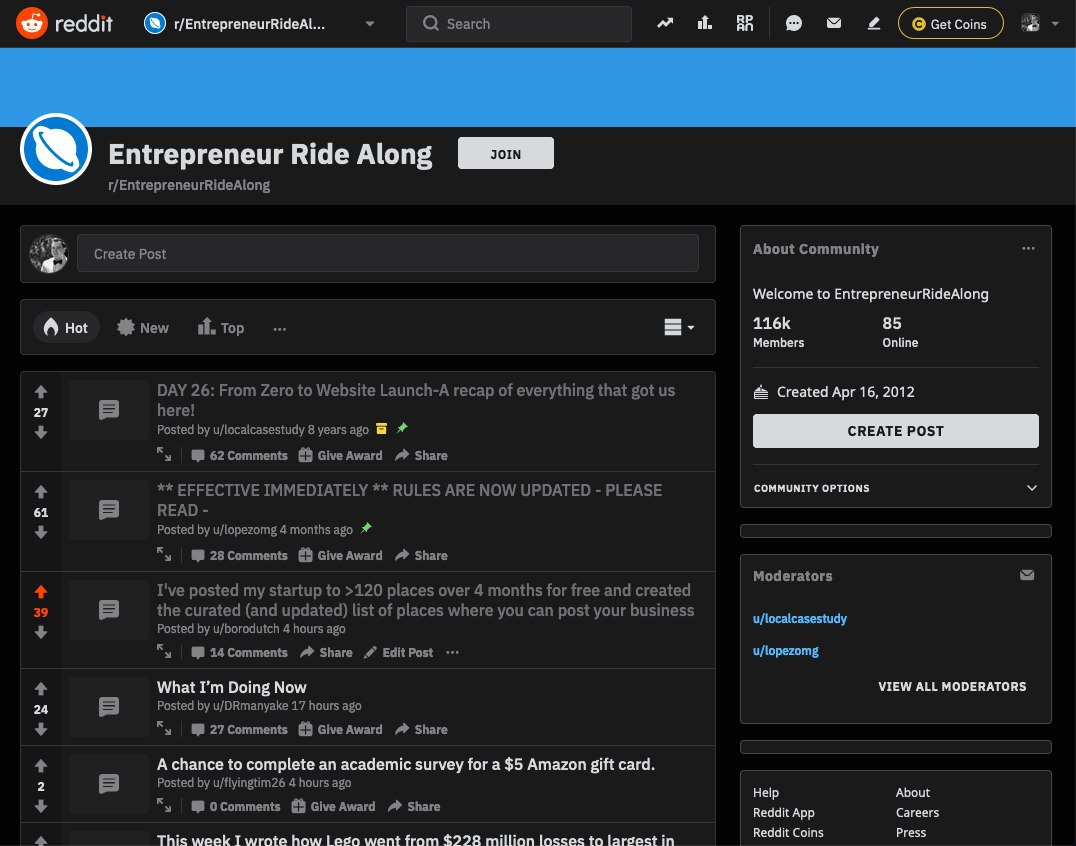Message the moderators via envelope icon

tap(1027, 575)
